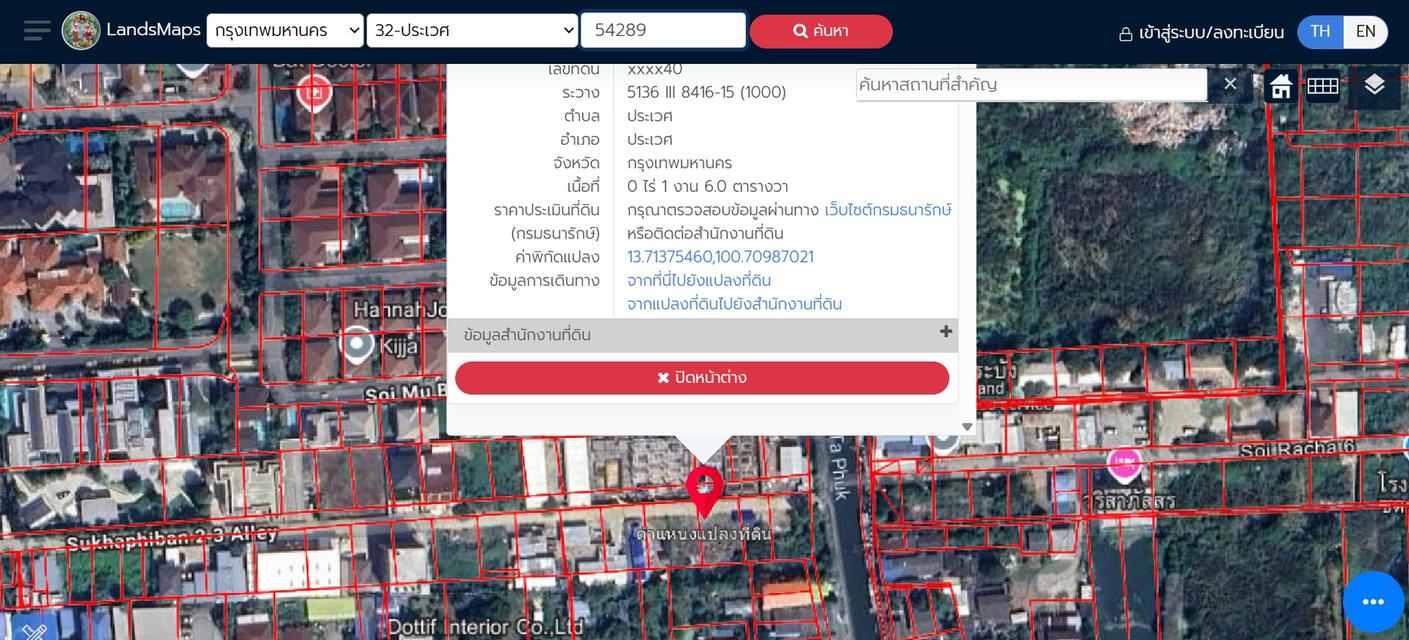The width and height of the screenshot is (1409, 640).
Task: Click the จังหวัด value กรุงเทพมหานคร in popup
Action: click(x=679, y=163)
